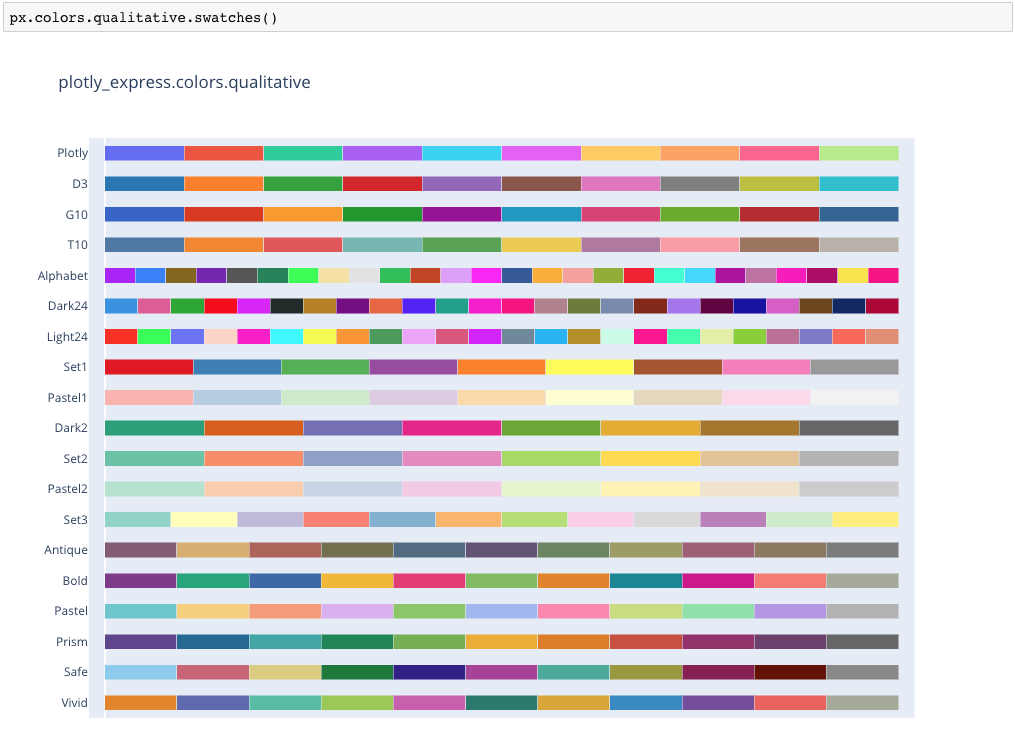Select the T10 row label

click(x=77, y=245)
